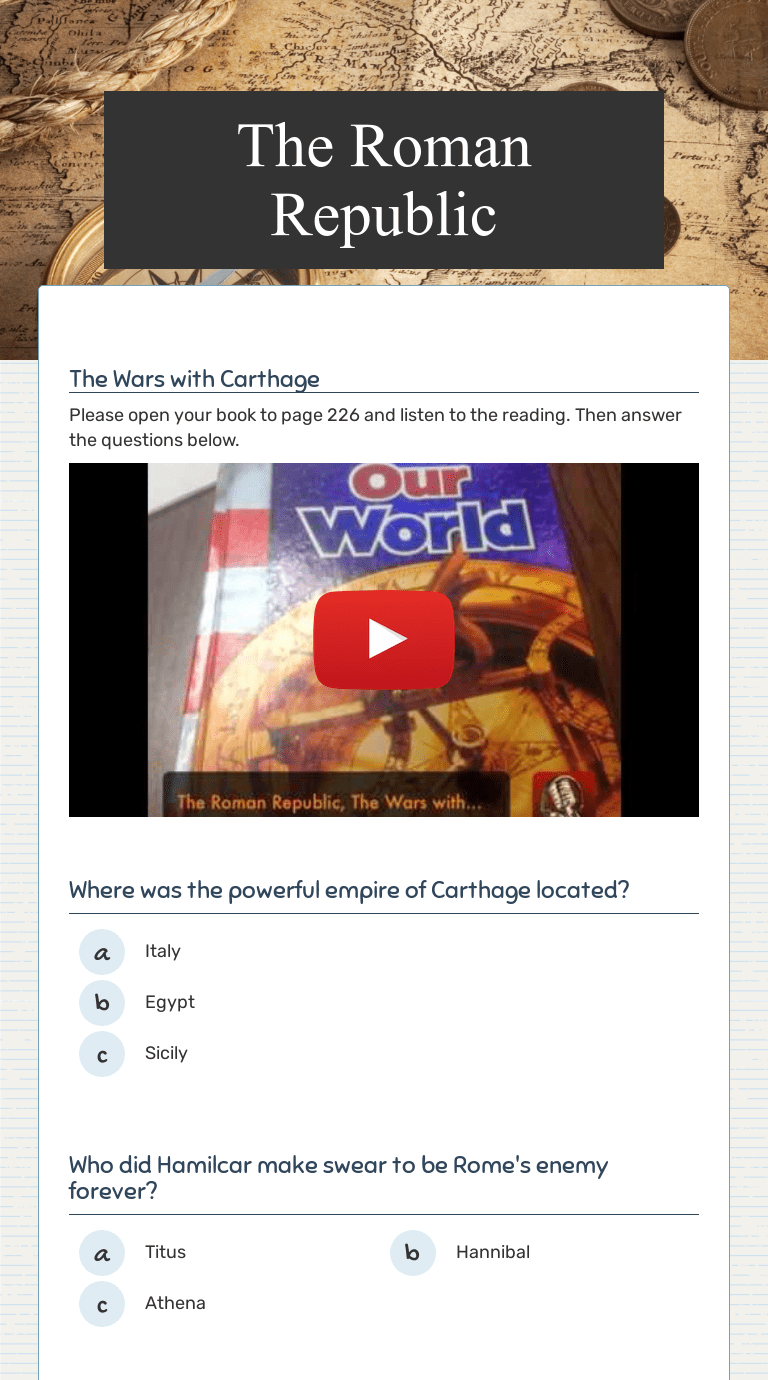Play the embedded YouTube video
Image resolution: width=768 pixels, height=1380 pixels.
pyautogui.click(x=384, y=639)
